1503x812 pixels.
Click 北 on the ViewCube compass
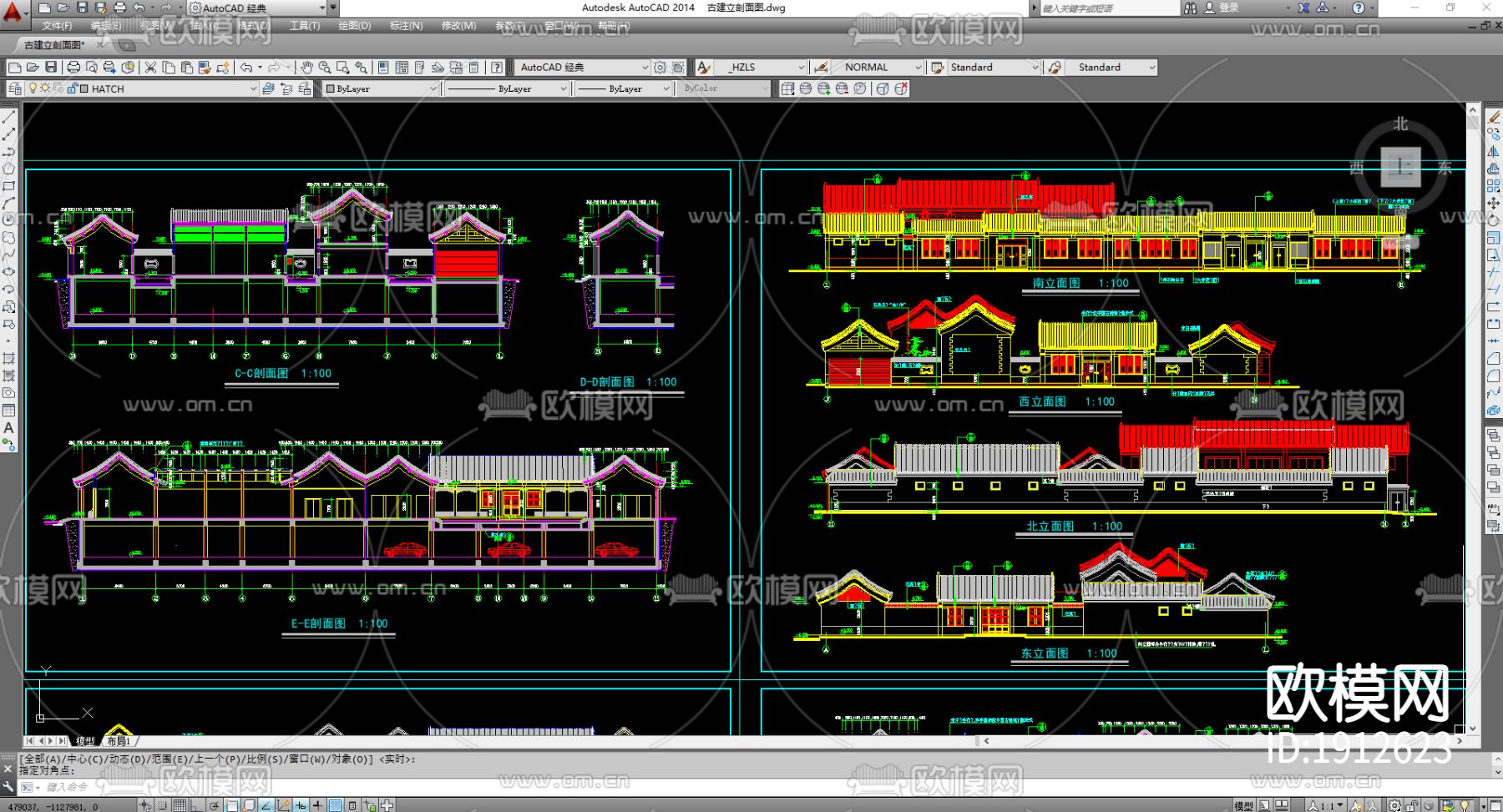(1400, 124)
